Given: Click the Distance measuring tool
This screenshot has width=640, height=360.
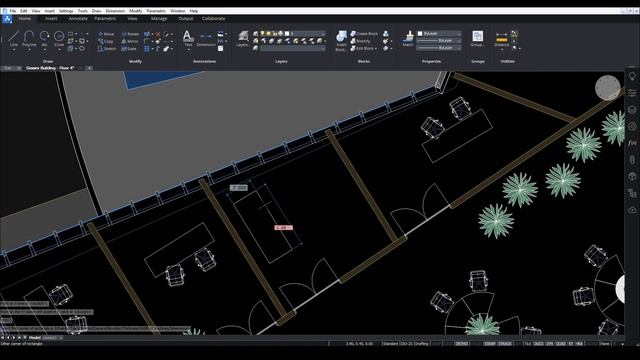Looking at the screenshot, I should (502, 39).
